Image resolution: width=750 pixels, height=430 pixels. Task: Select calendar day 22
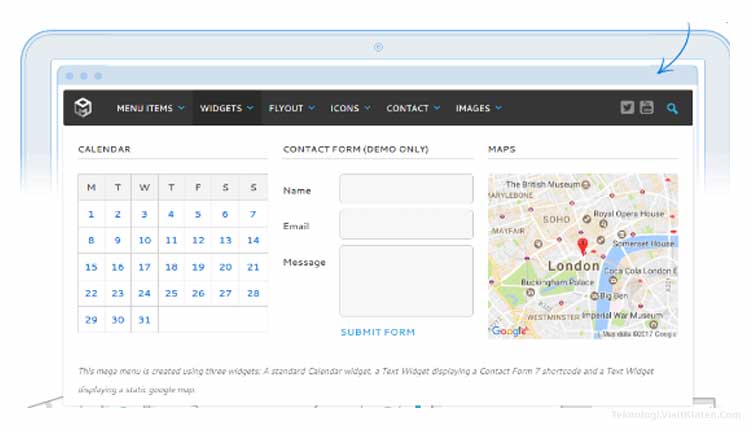(x=91, y=293)
